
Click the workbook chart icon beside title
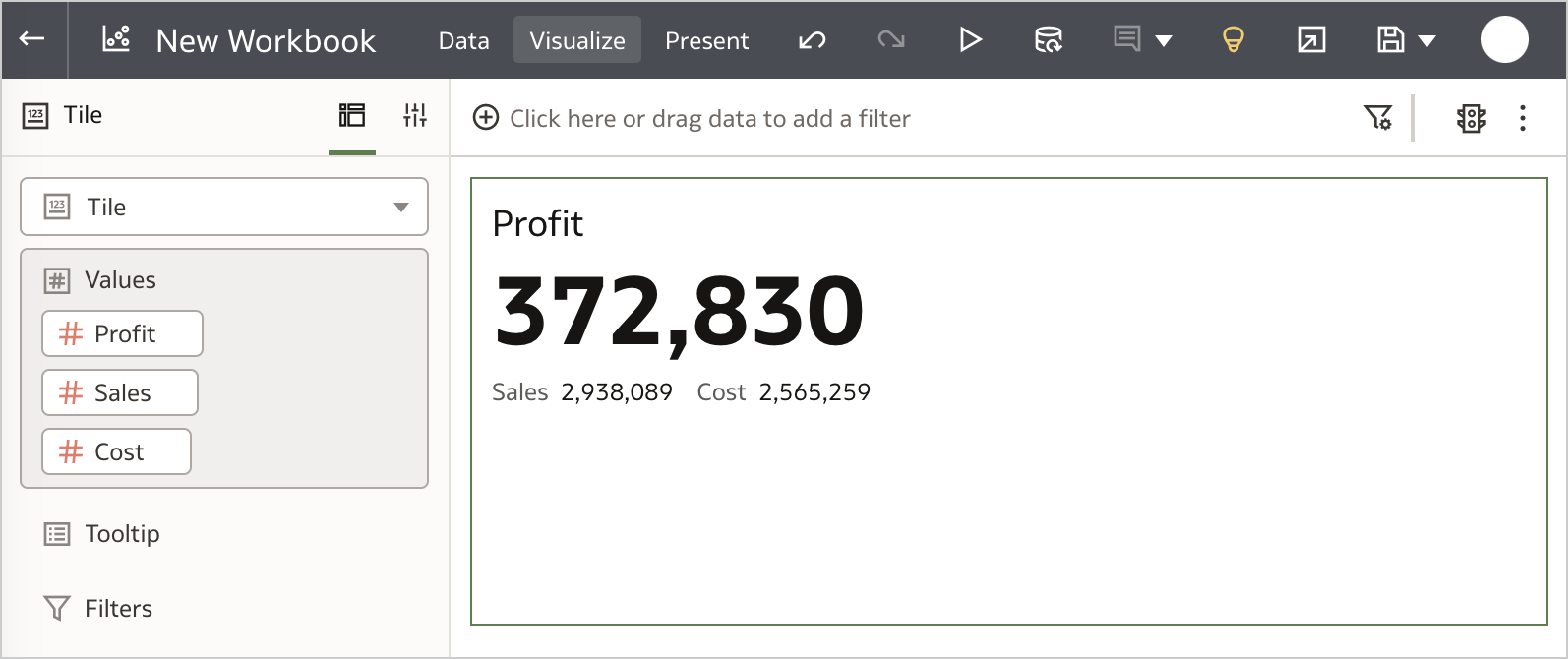pyautogui.click(x=116, y=38)
